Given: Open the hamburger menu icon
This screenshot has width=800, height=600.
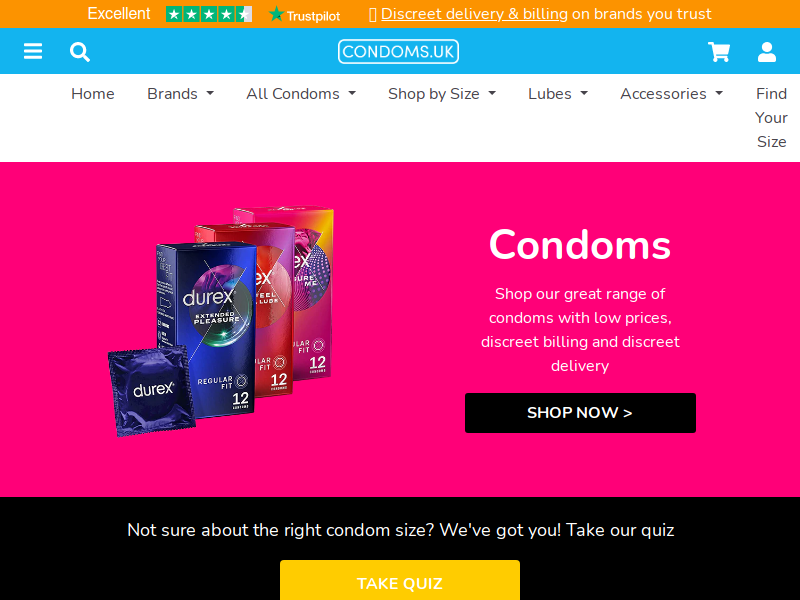Looking at the screenshot, I should click(33, 51).
